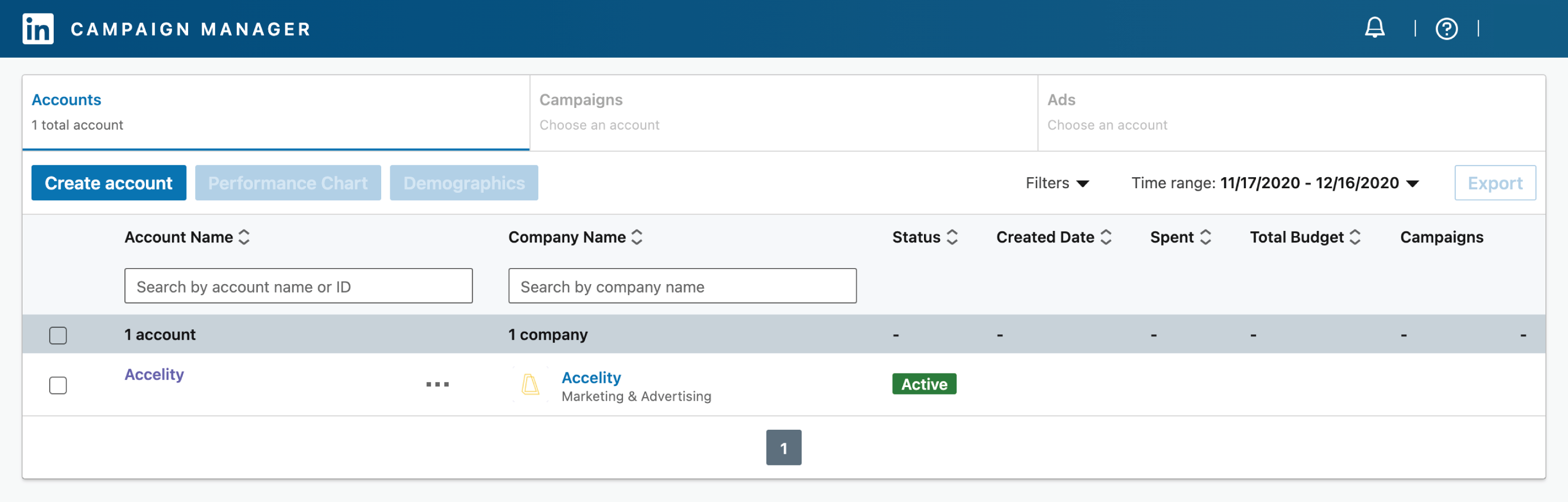Screen dimensions: 1568x502
Task: Select all accounts checkbox in summary row
Action: 58,335
